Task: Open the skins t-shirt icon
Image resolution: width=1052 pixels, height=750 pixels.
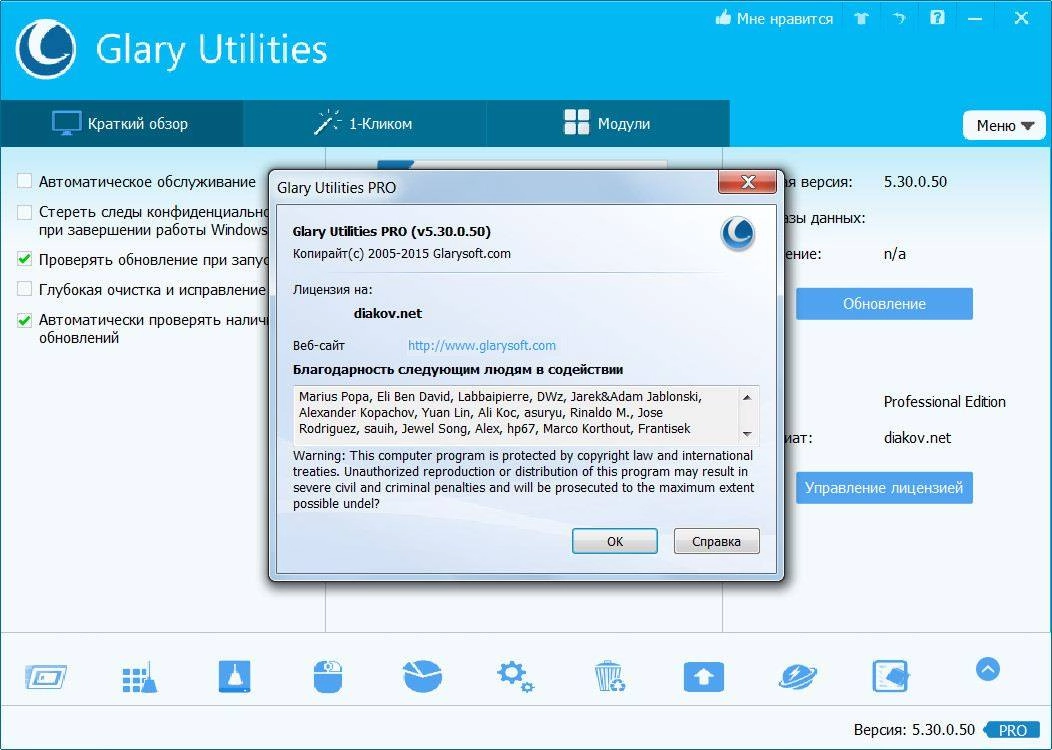Action: (861, 18)
